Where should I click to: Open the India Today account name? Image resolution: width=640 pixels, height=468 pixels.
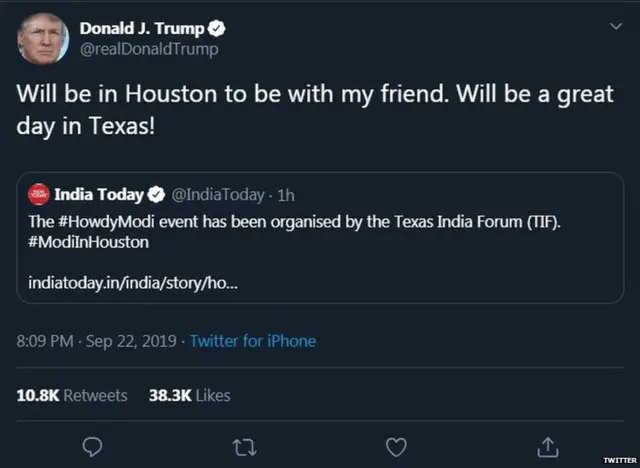[99, 194]
